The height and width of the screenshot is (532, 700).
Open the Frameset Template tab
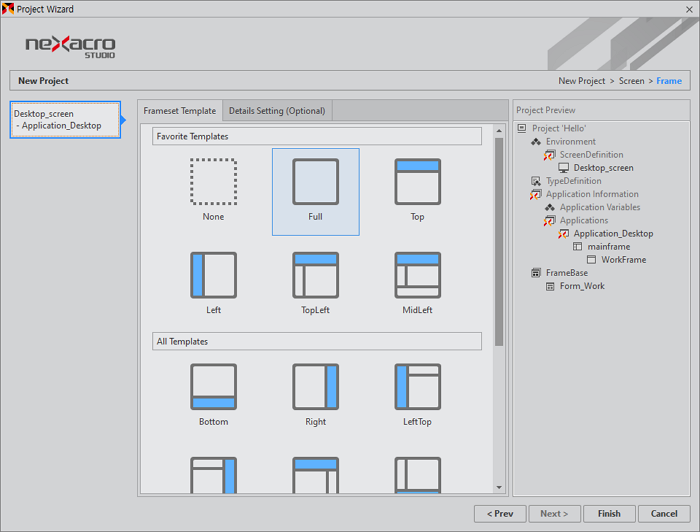tap(180, 111)
